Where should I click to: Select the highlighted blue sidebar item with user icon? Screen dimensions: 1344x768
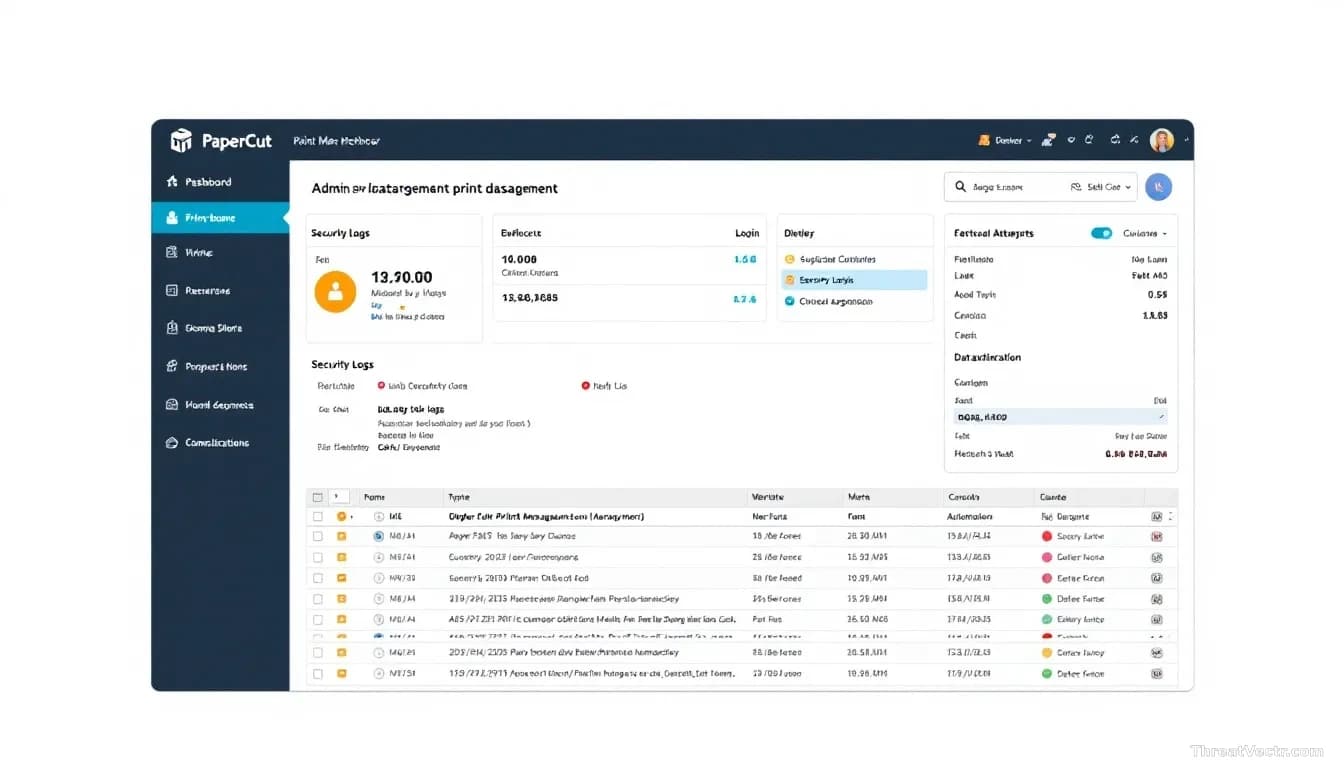point(220,218)
